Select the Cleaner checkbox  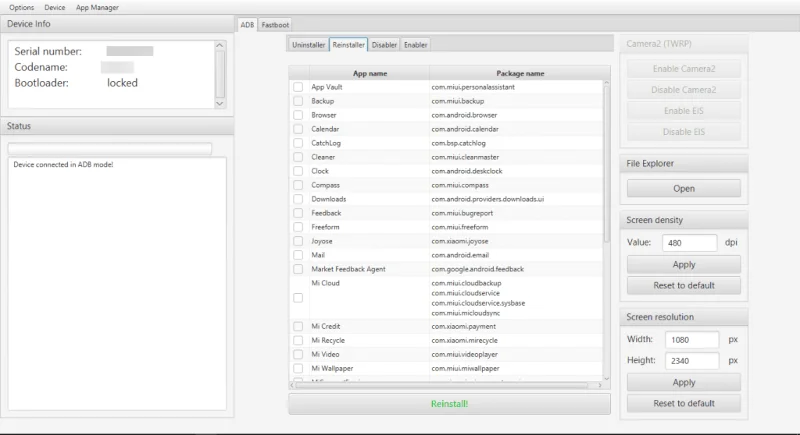point(298,157)
